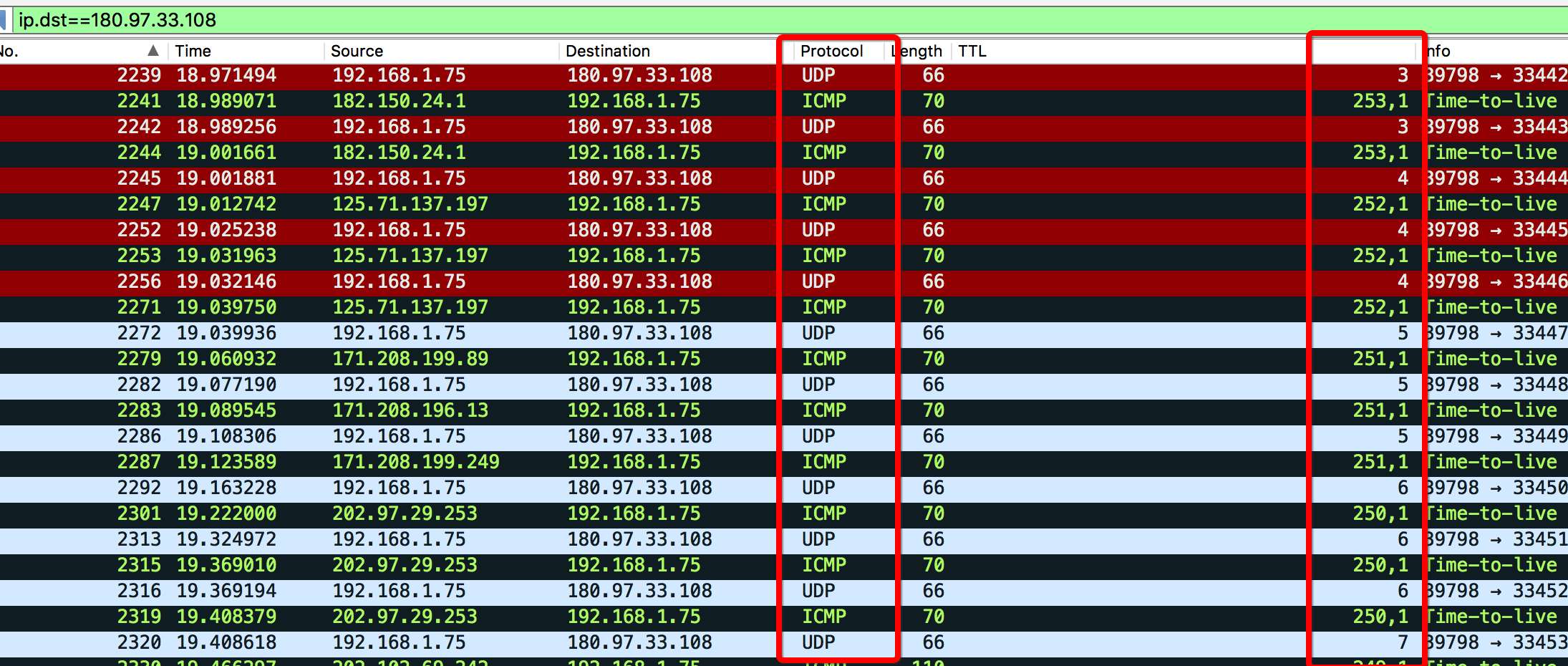Select ICMP packet 2301 from 202.97.29.253
The width and height of the screenshot is (1568, 666).
501,513
